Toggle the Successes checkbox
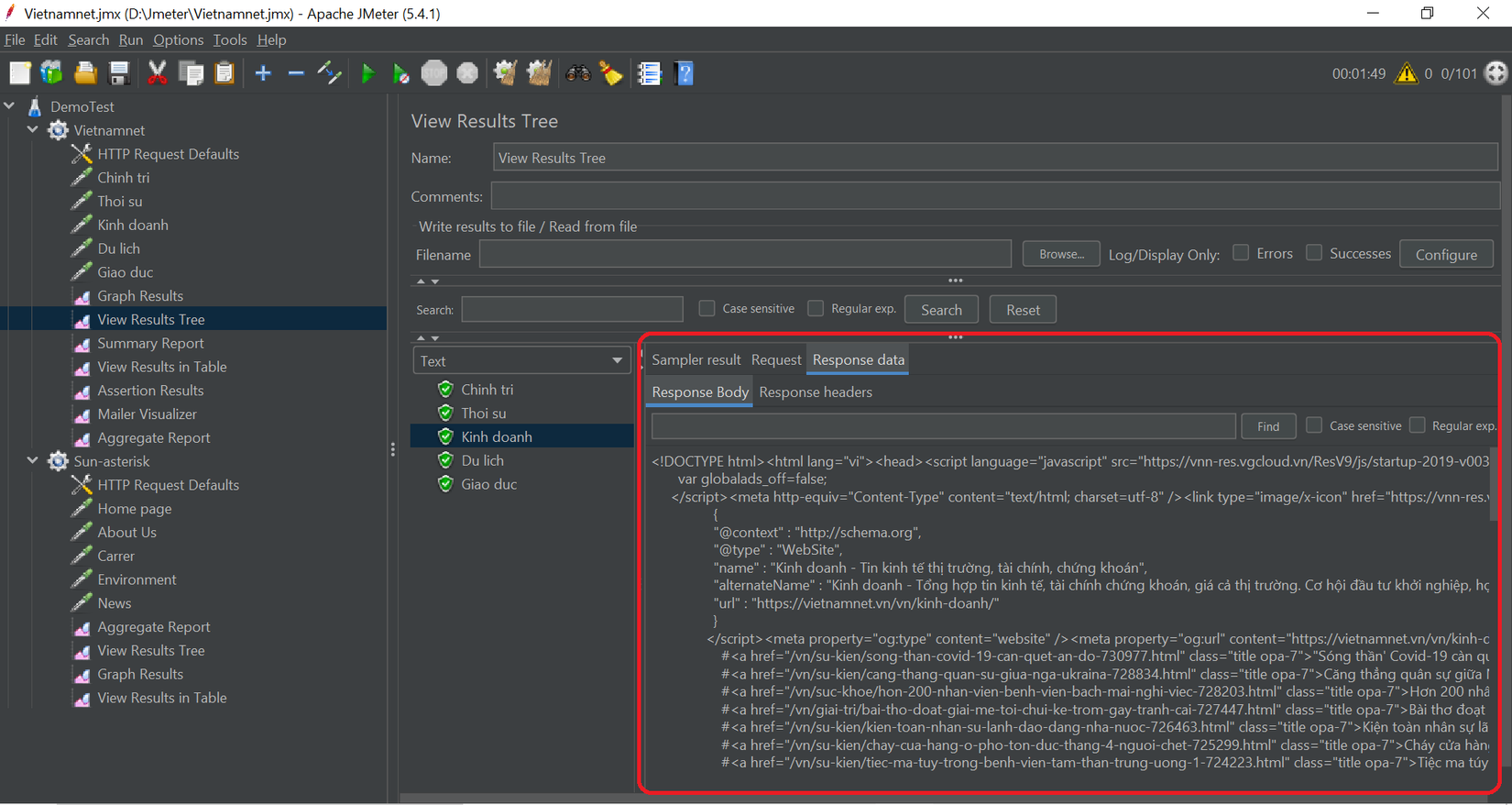 tap(1314, 253)
